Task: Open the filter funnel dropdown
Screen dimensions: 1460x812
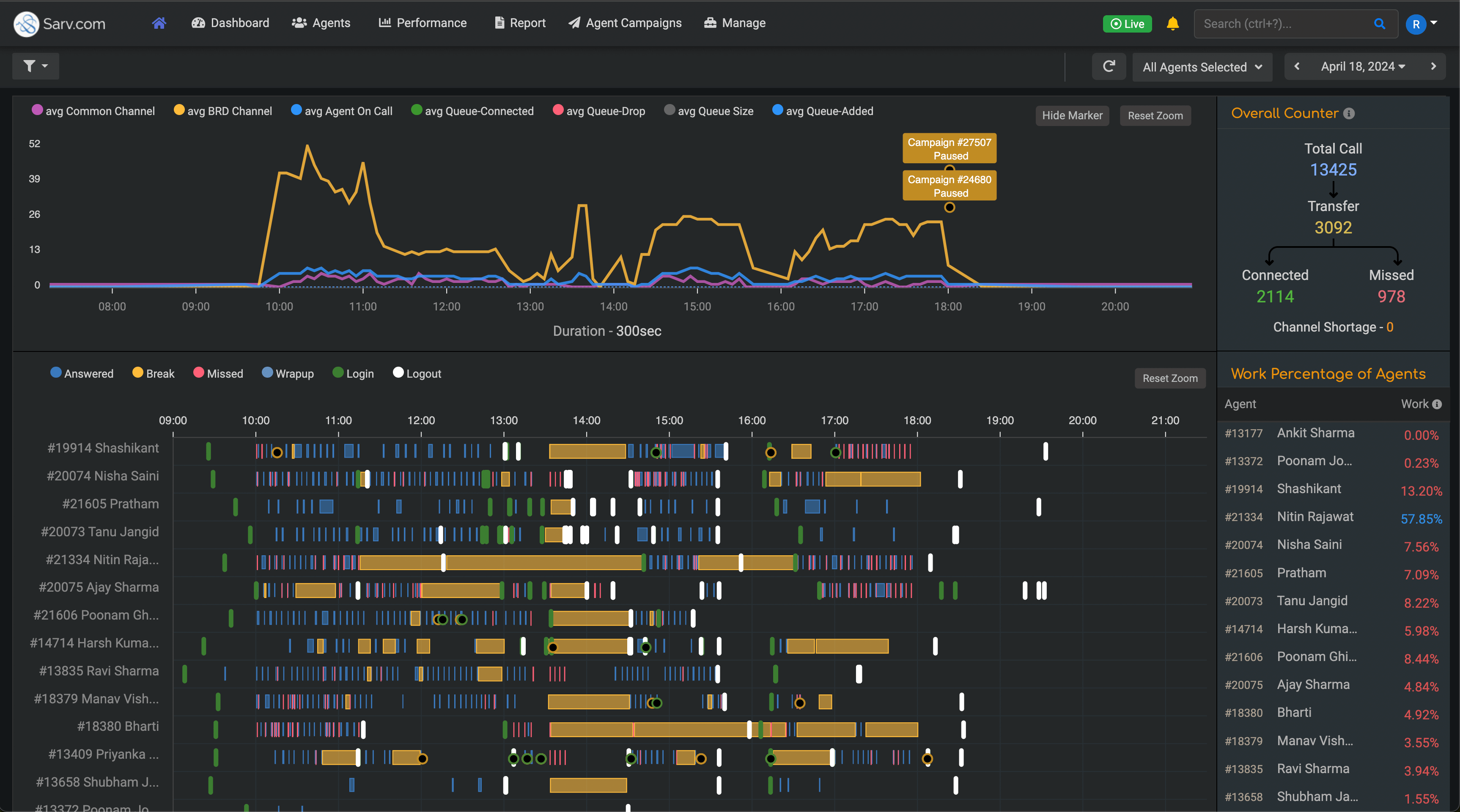Action: 35,66
